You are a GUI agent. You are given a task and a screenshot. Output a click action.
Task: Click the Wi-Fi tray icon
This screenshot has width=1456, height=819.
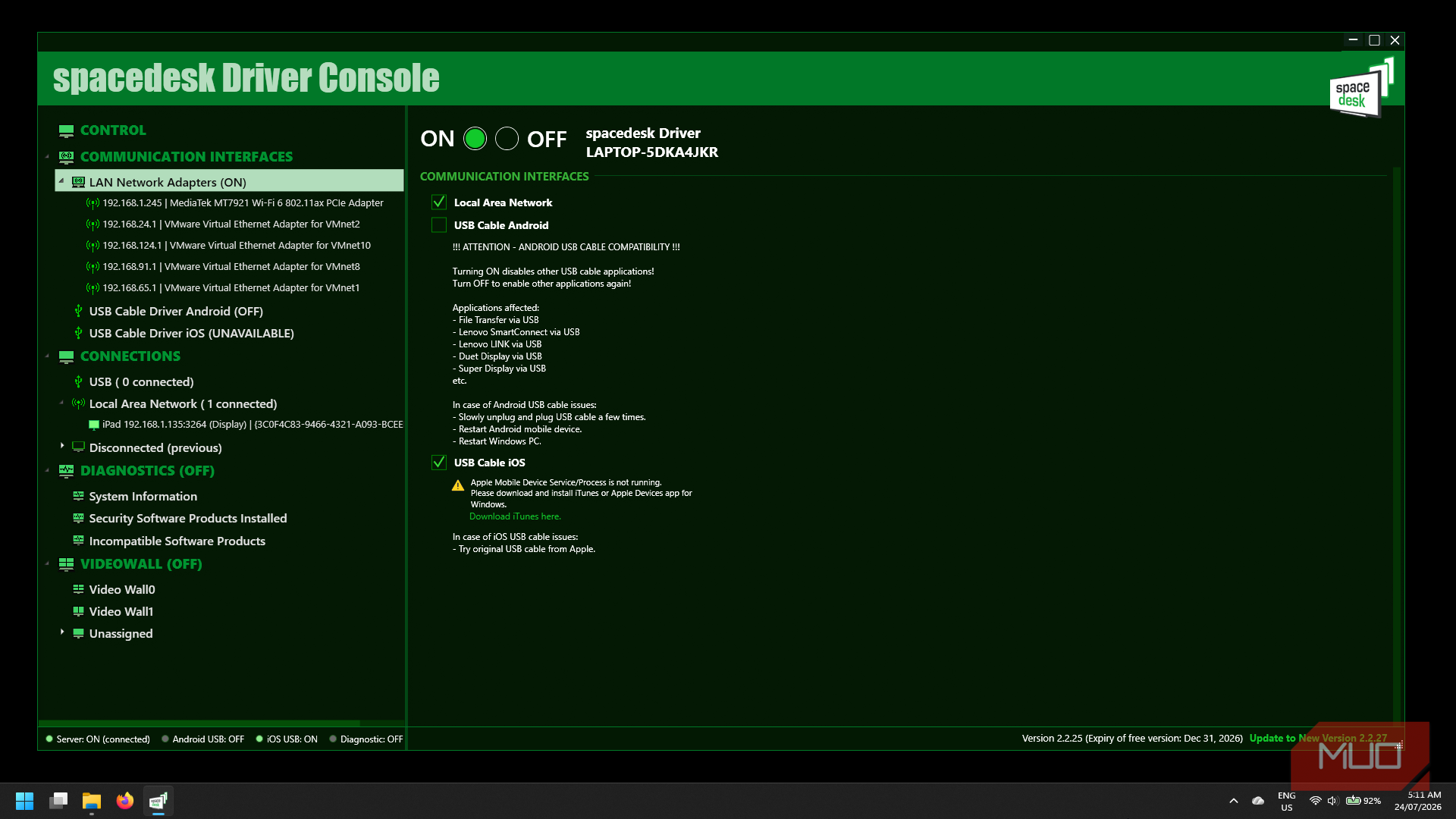tap(1316, 801)
